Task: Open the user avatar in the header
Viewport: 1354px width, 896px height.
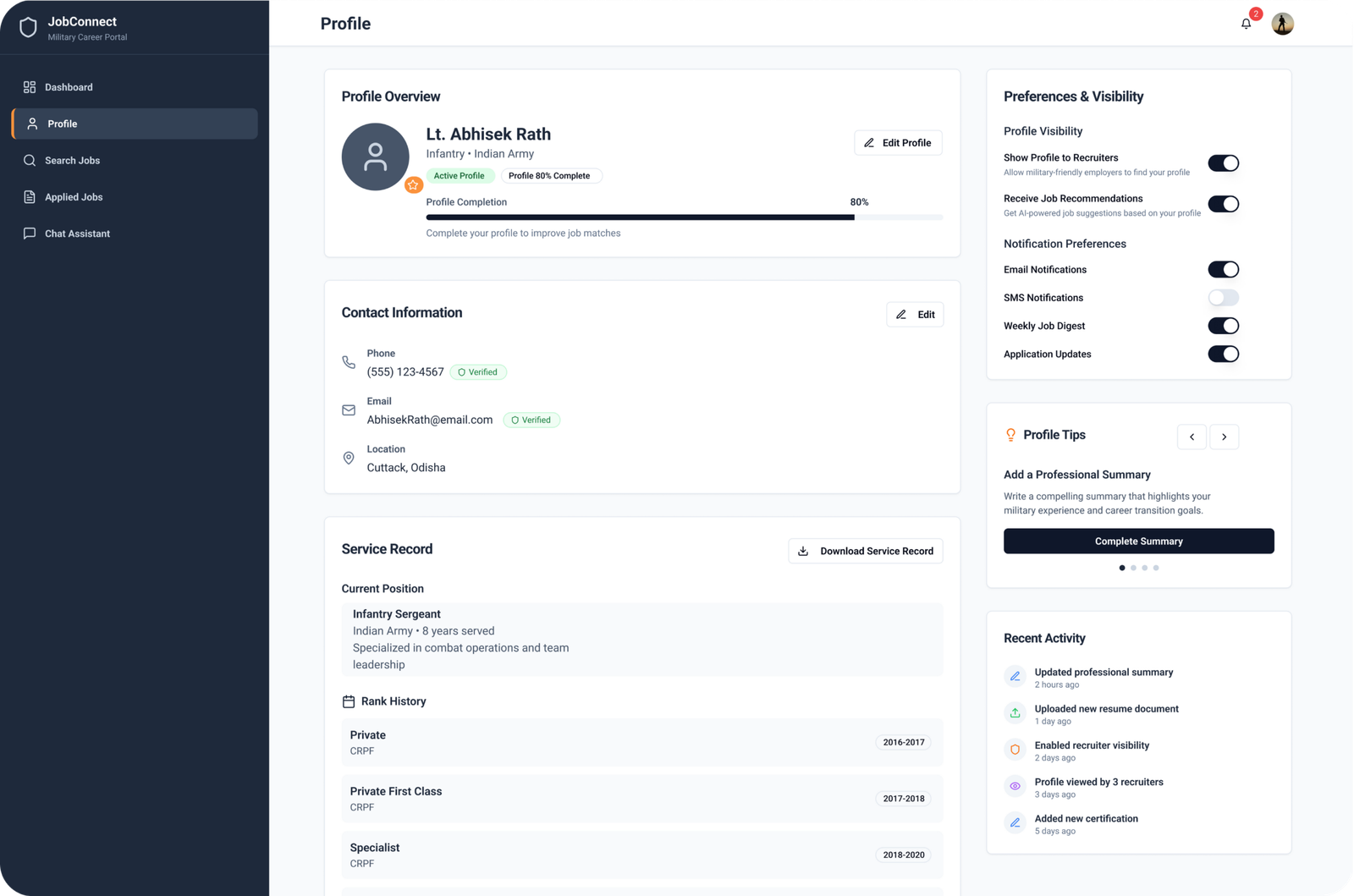Action: click(1282, 24)
